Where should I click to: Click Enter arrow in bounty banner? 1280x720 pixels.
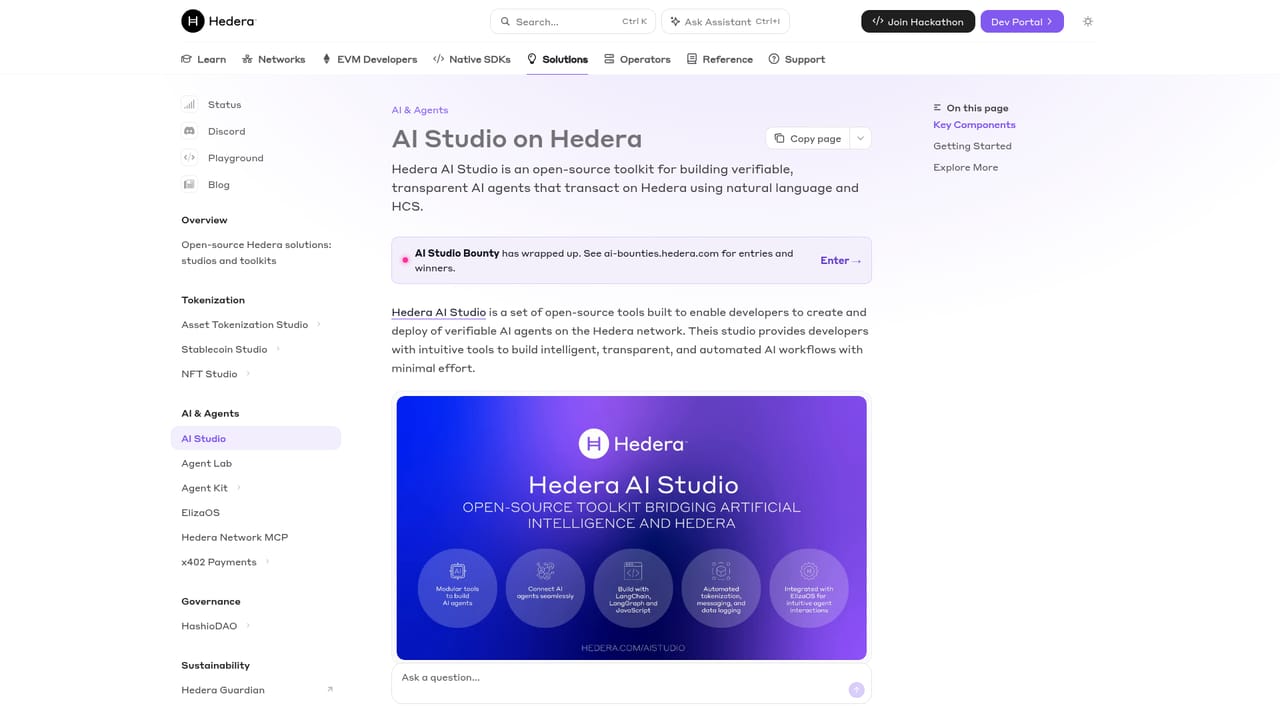coord(841,260)
